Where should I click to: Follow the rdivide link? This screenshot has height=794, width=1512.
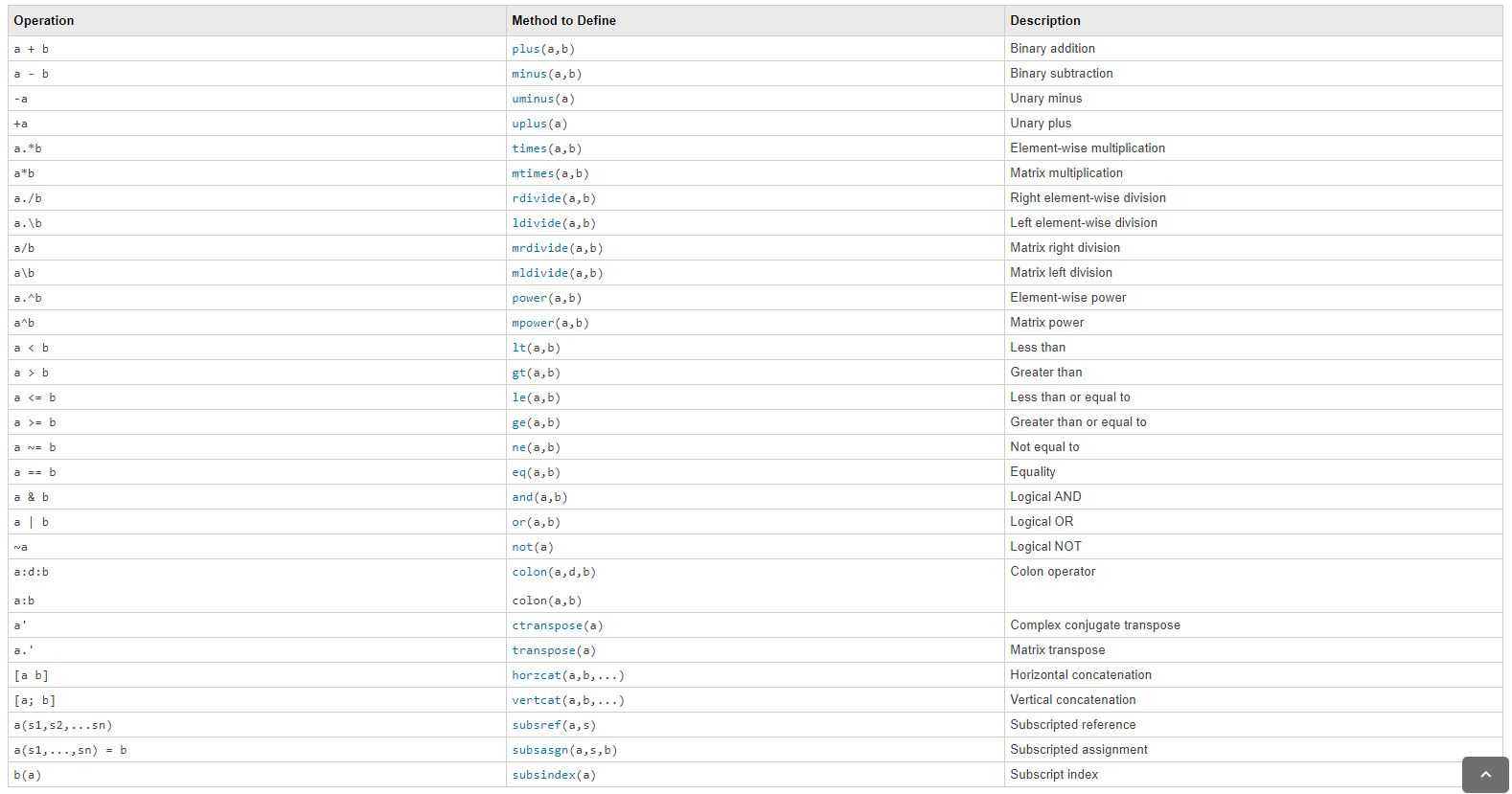point(536,198)
